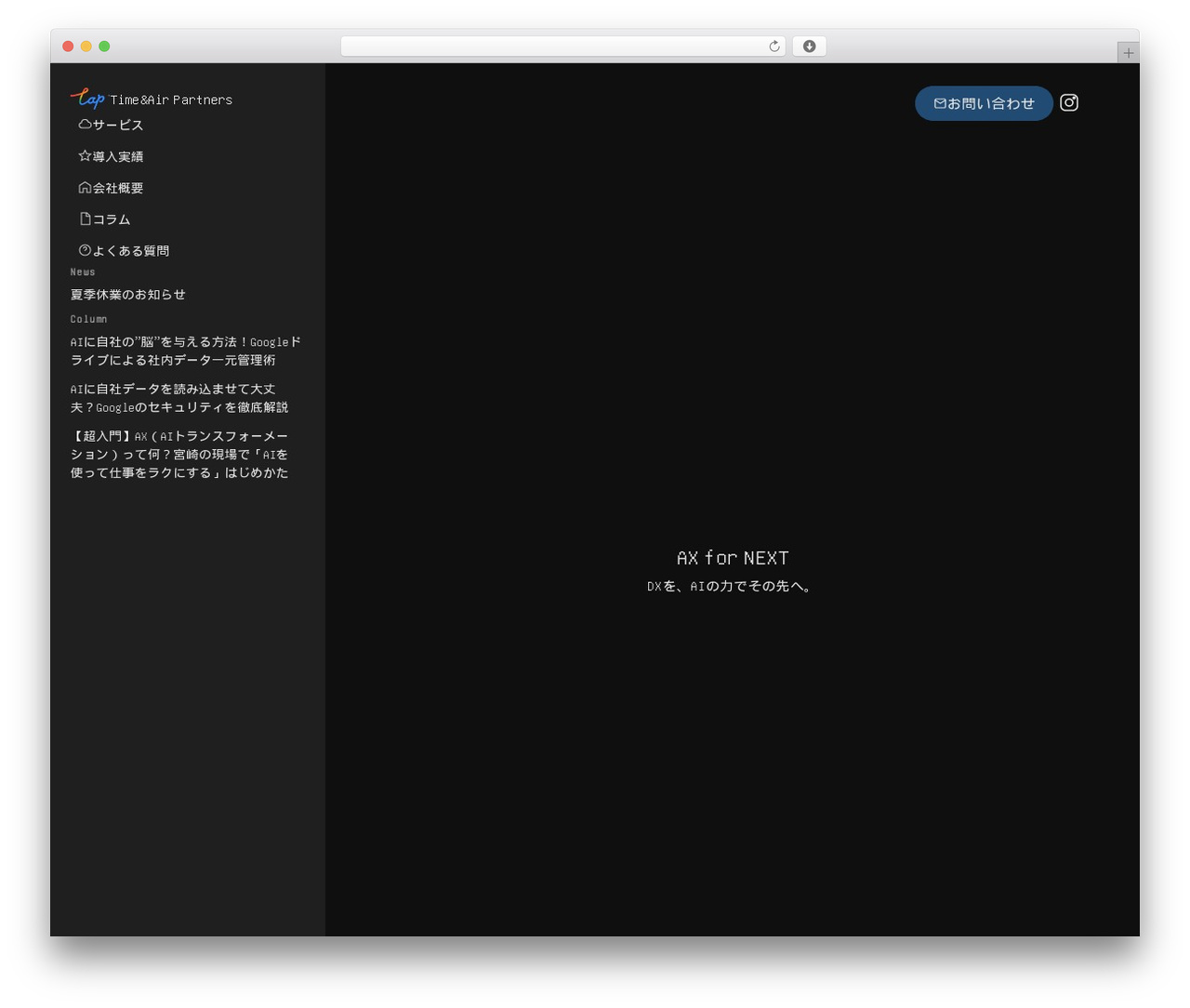Open a new browser tab

1128,53
